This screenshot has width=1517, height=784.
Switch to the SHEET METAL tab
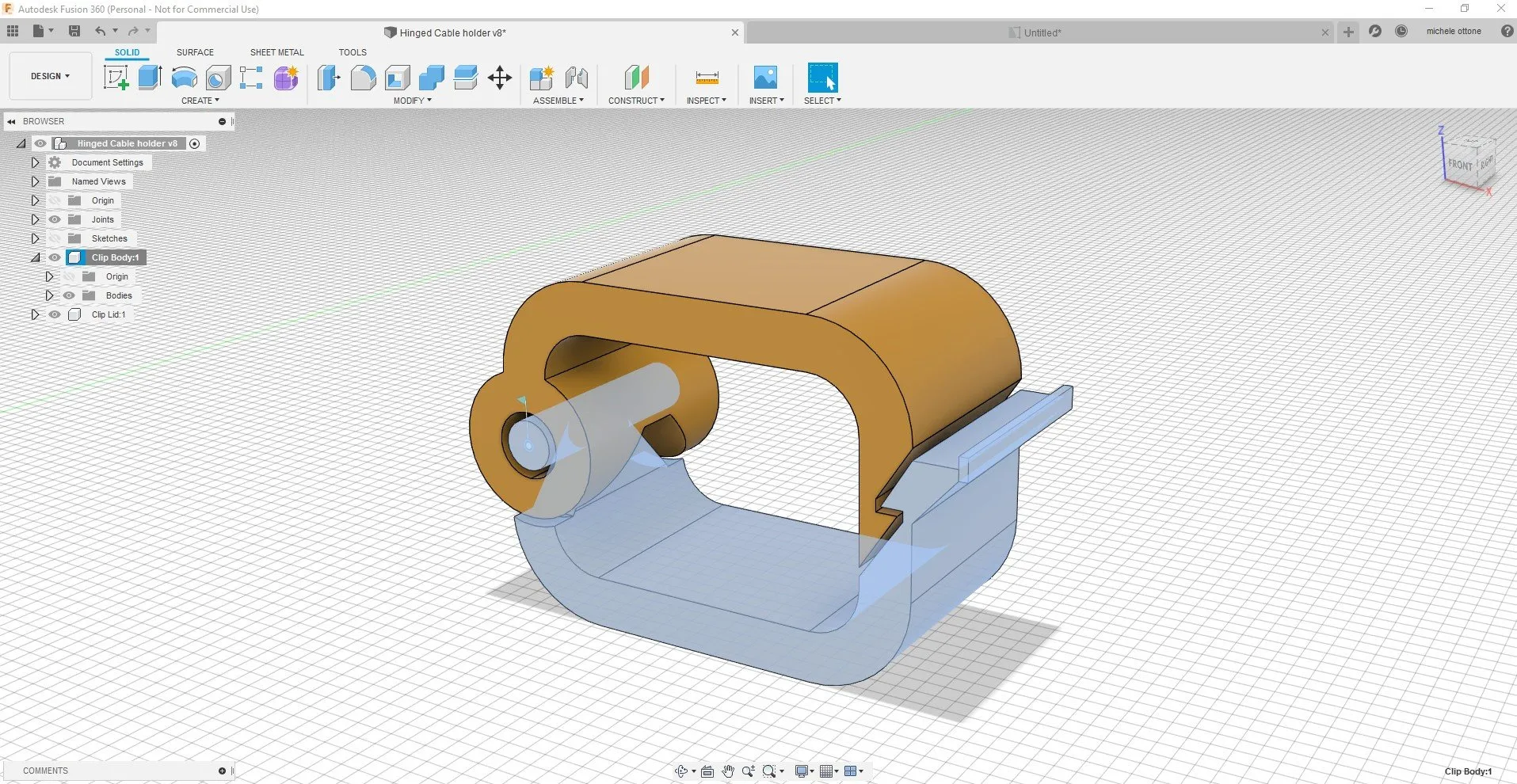click(276, 52)
